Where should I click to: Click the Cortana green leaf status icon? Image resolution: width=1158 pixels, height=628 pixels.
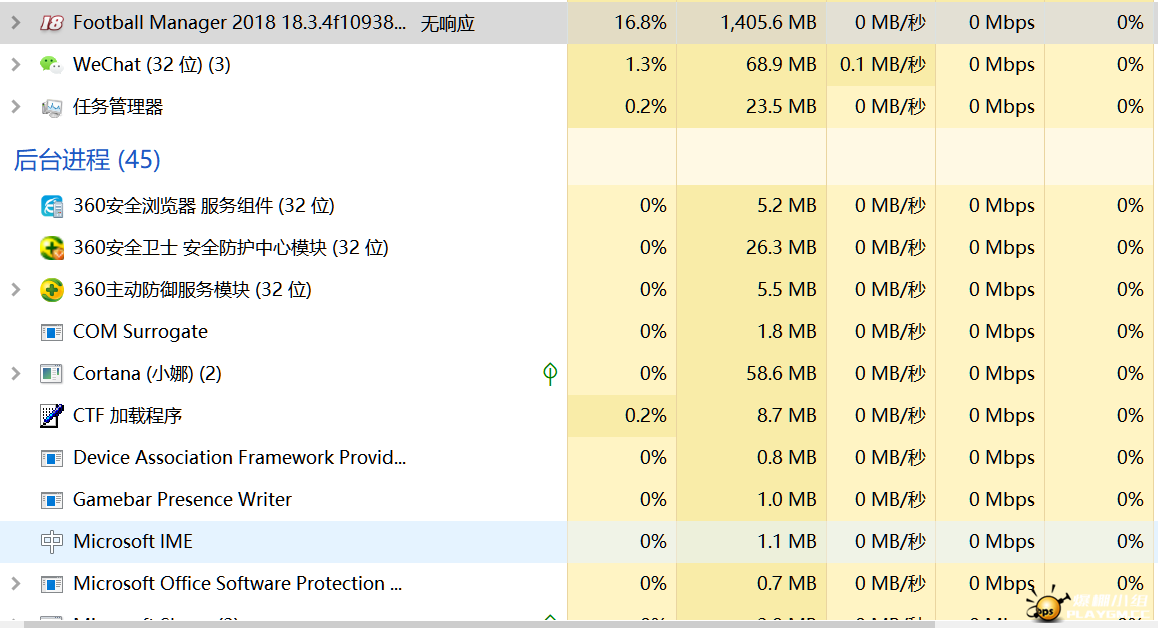coord(549,374)
